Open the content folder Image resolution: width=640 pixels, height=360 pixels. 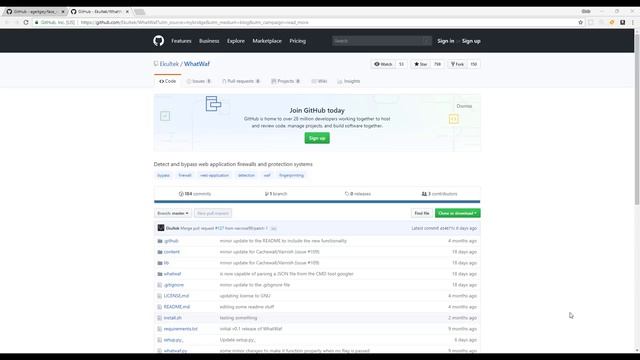(171, 252)
